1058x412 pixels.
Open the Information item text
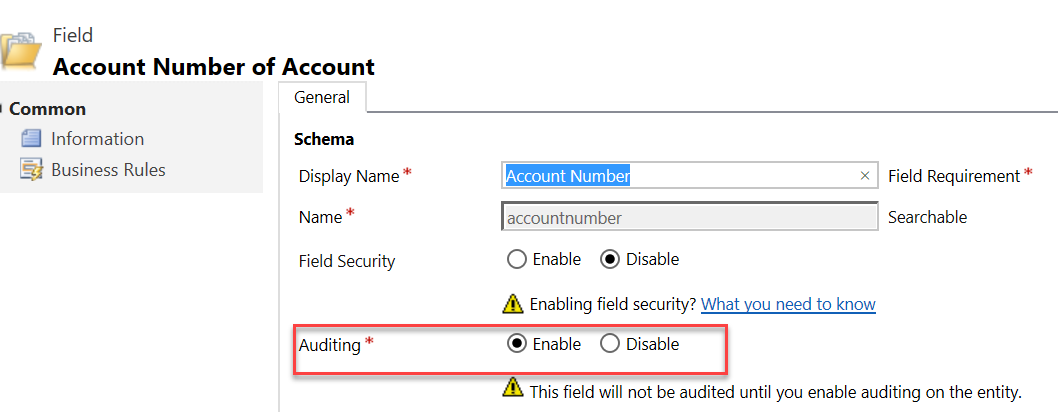coord(97,139)
